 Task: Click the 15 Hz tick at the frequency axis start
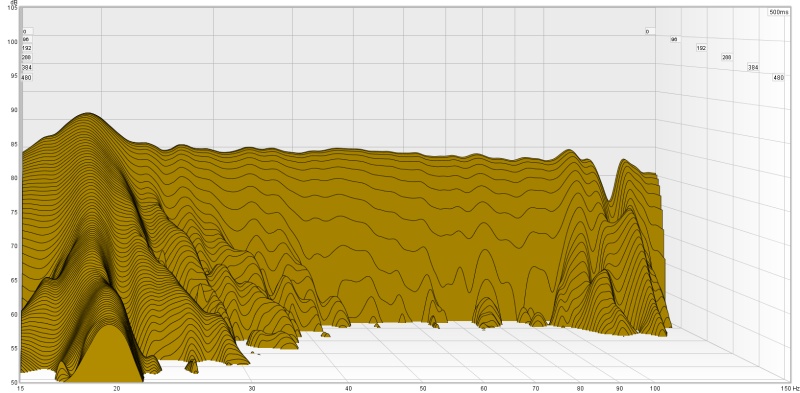pos(21,388)
